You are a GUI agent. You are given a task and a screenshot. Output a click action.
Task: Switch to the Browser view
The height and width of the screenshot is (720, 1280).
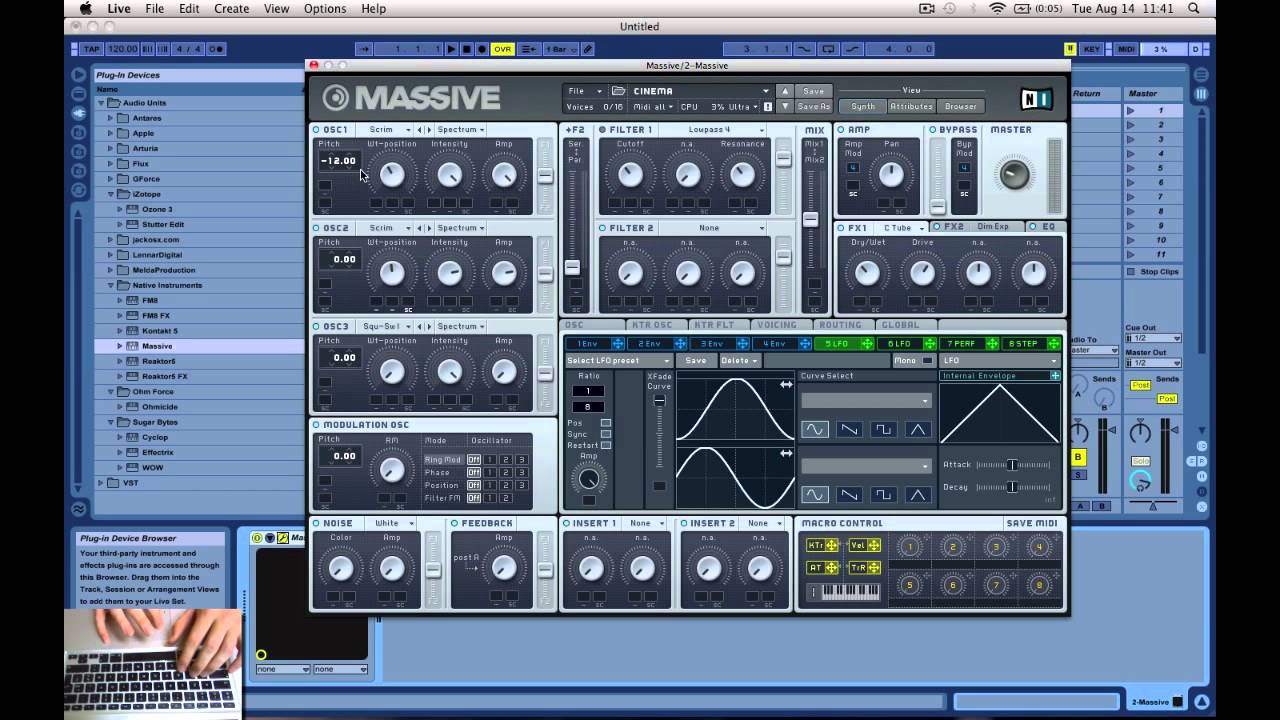pyautogui.click(x=960, y=106)
